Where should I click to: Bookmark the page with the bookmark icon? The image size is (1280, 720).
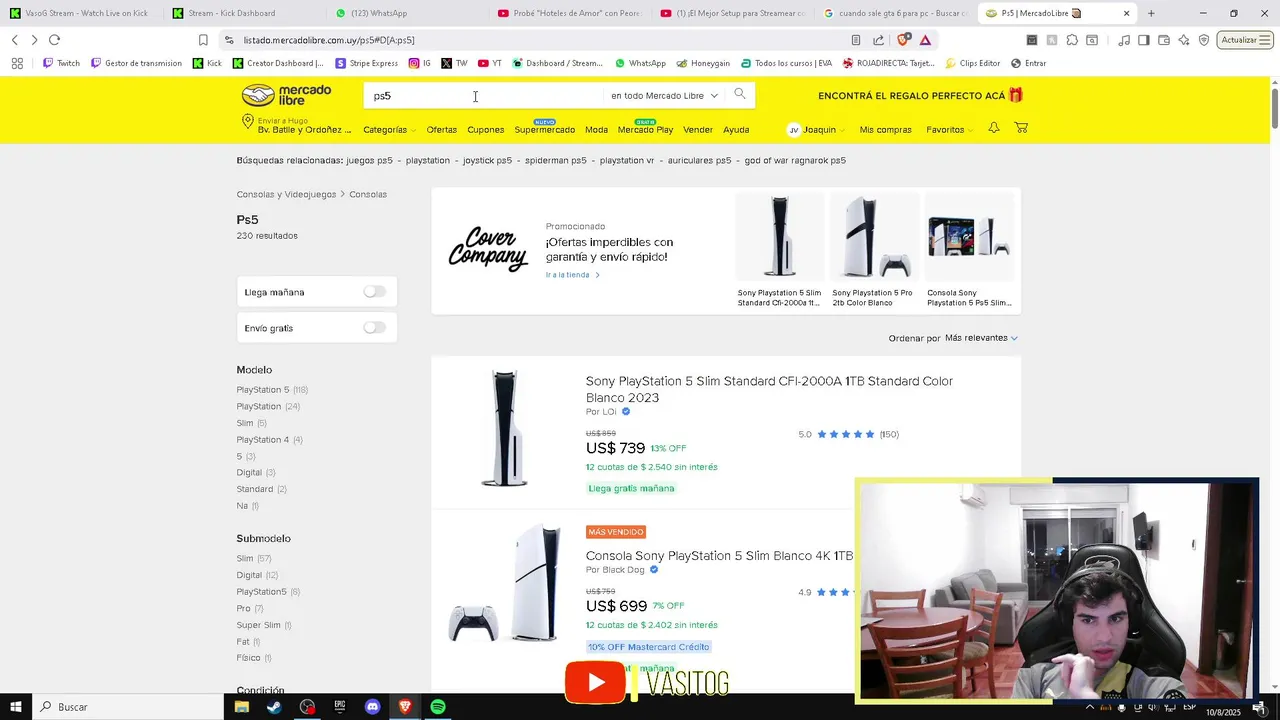coord(203,40)
